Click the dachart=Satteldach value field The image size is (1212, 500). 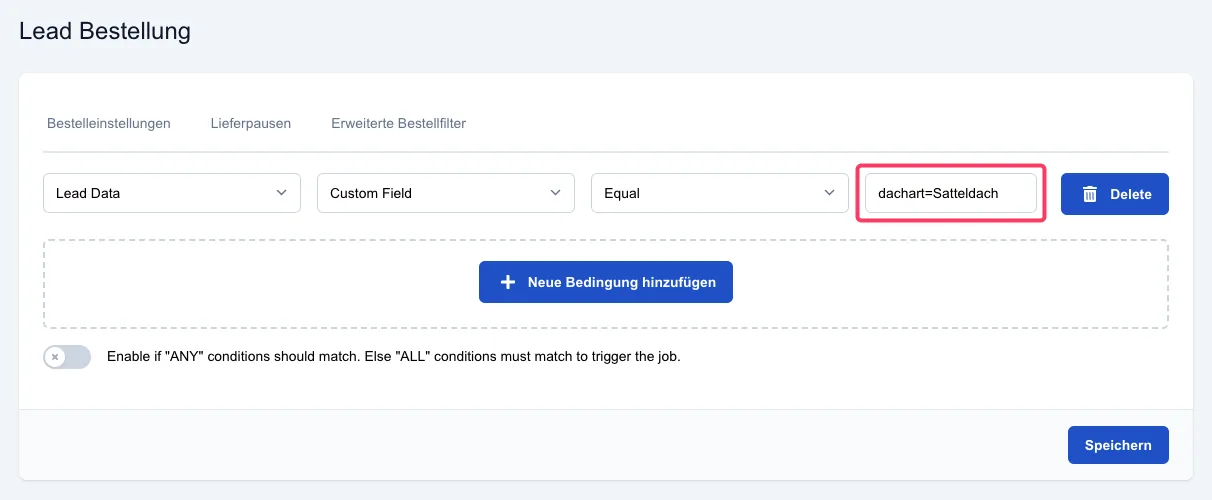951,193
